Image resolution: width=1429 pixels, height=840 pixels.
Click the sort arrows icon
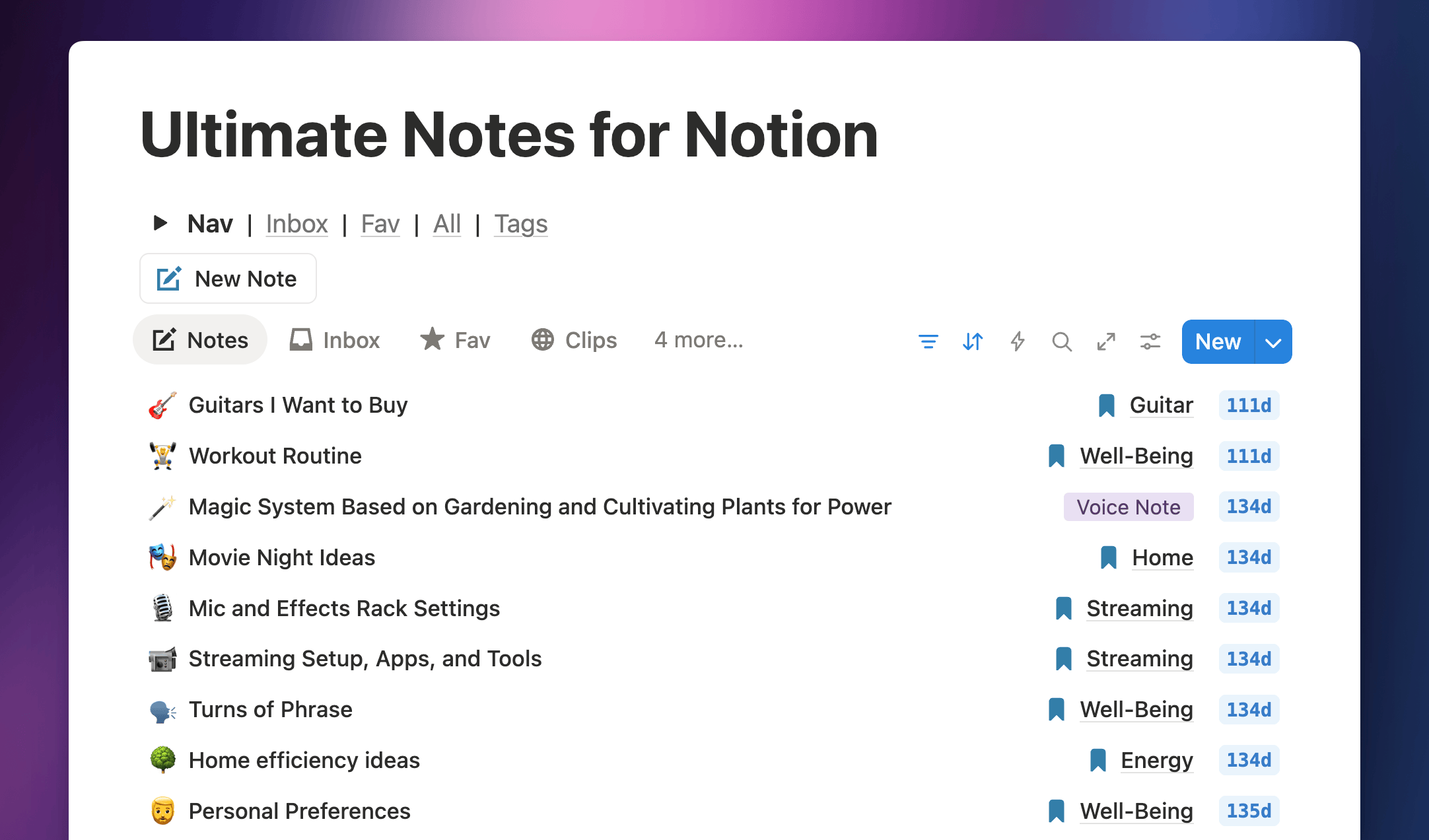973,341
